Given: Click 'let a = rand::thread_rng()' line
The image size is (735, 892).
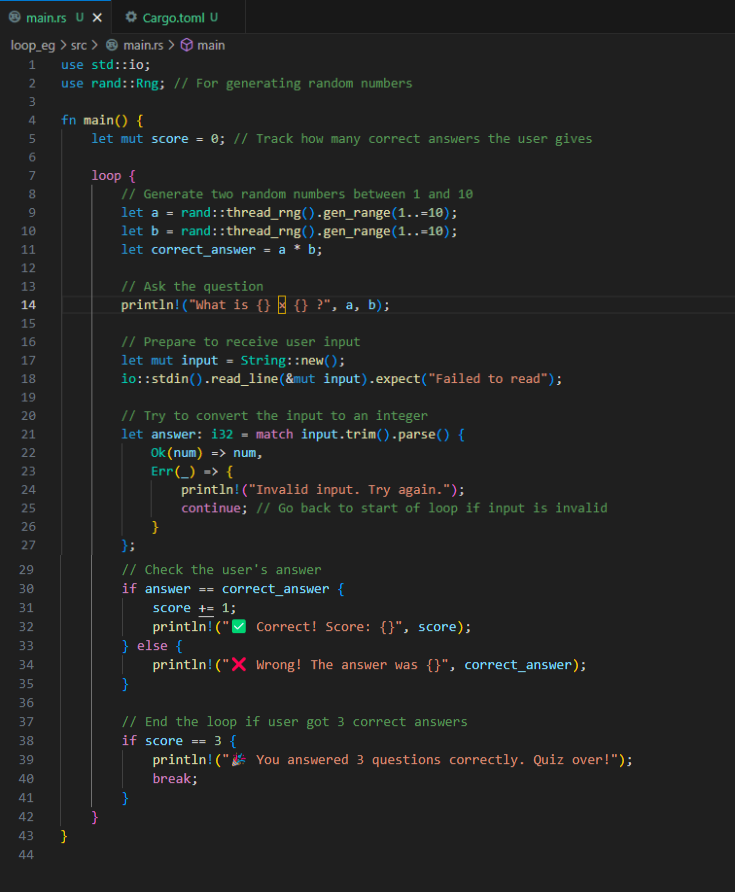Looking at the screenshot, I should [289, 213].
